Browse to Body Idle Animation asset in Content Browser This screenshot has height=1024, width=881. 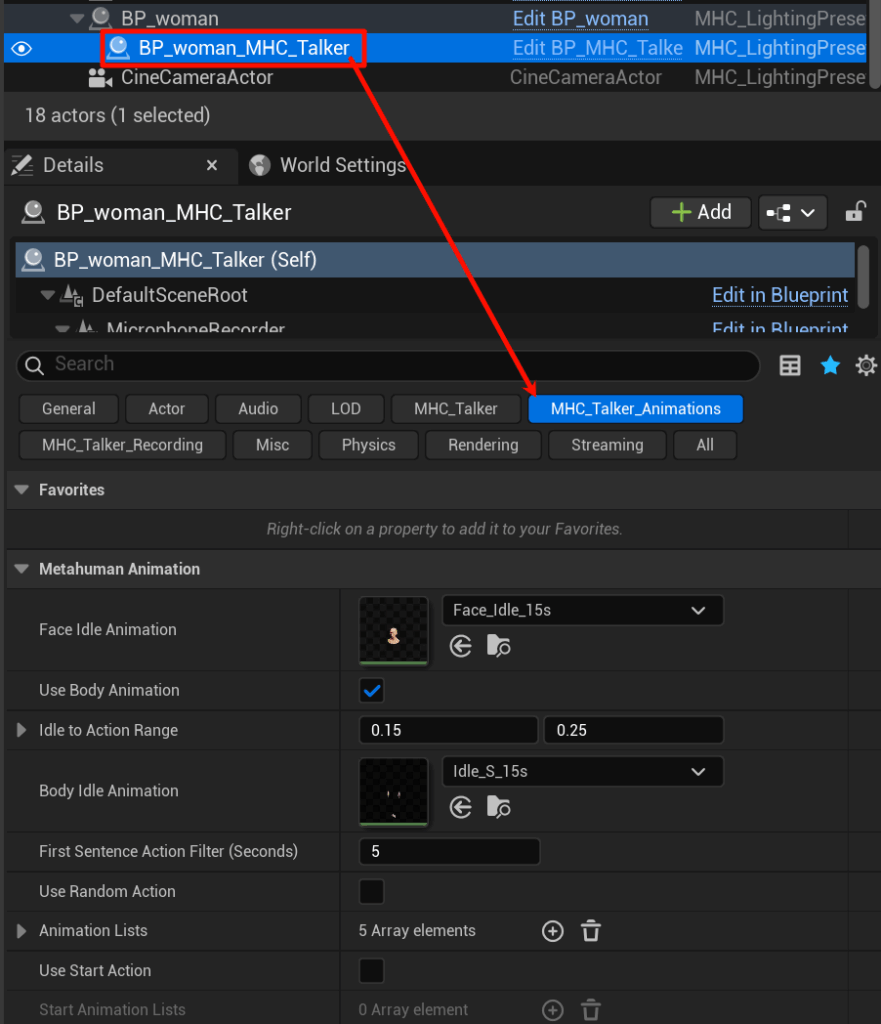[x=499, y=808]
